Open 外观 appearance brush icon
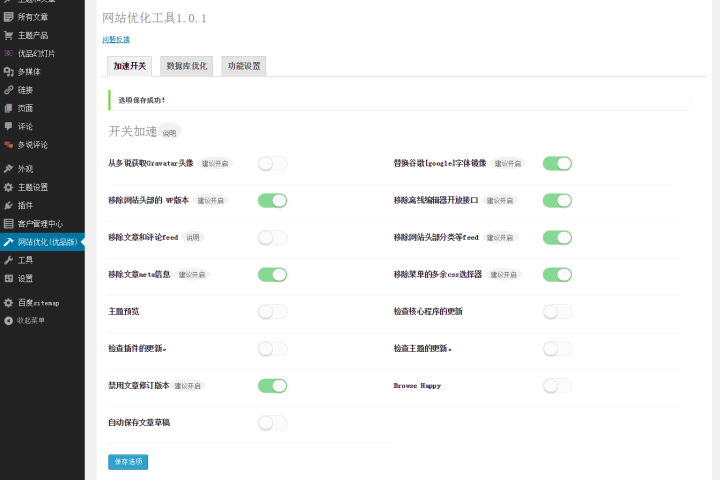 (x=8, y=169)
